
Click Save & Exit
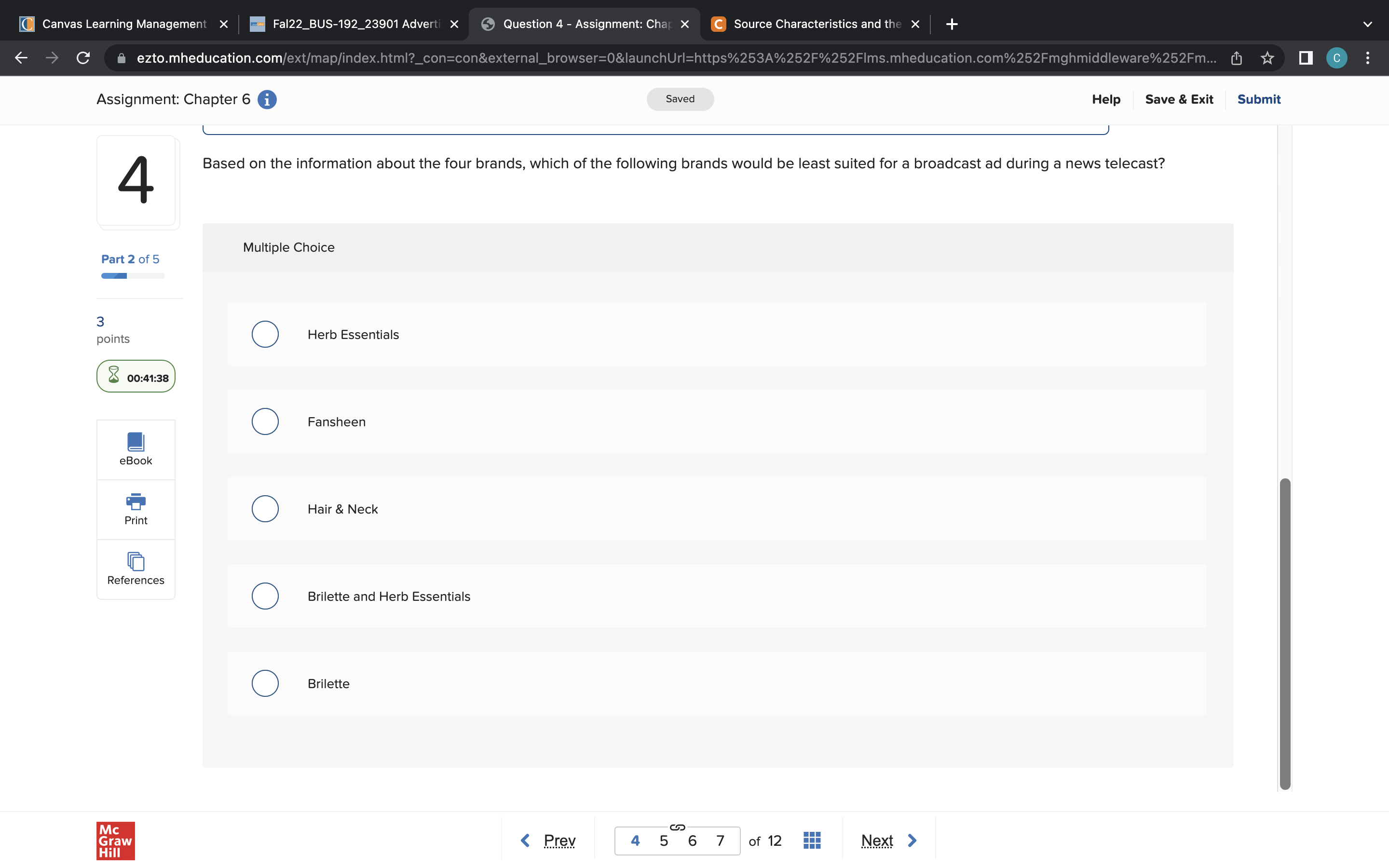click(1178, 99)
